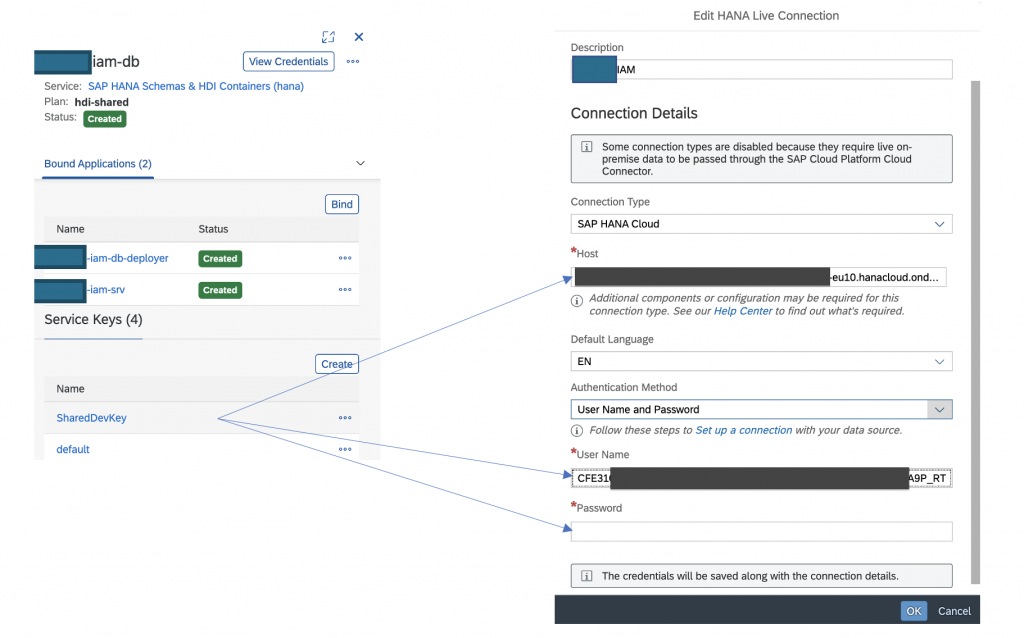The width and height of the screenshot is (1024, 638).
Task: Click the Description input field
Action: tap(761, 69)
